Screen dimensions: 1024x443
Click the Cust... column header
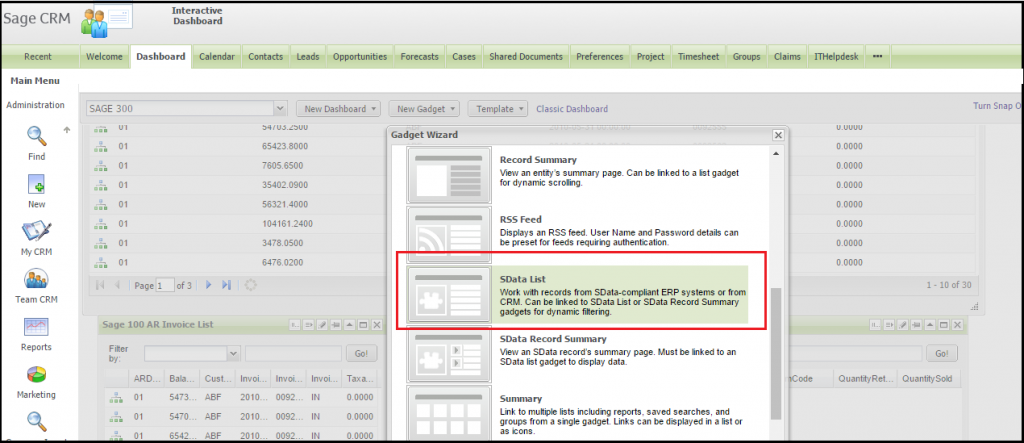pyautogui.click(x=217, y=378)
